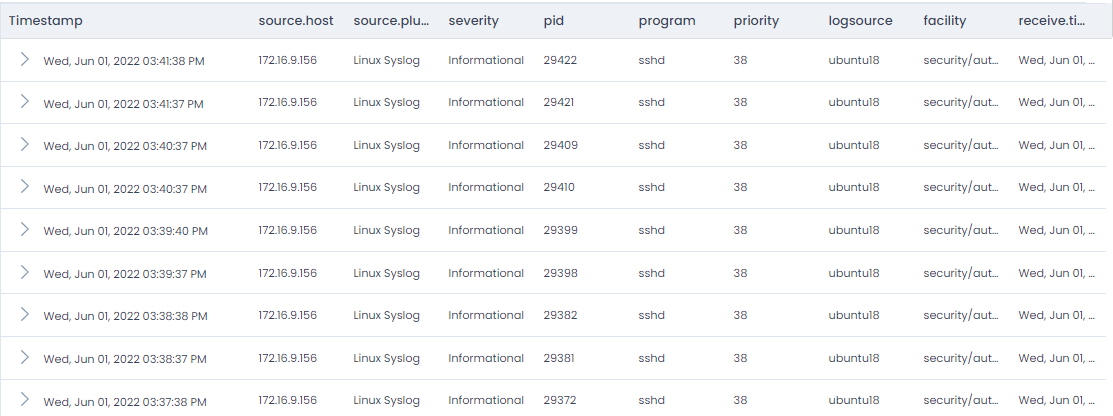The width and height of the screenshot is (1113, 416).
Task: Click the priority column header
Action: (756, 21)
